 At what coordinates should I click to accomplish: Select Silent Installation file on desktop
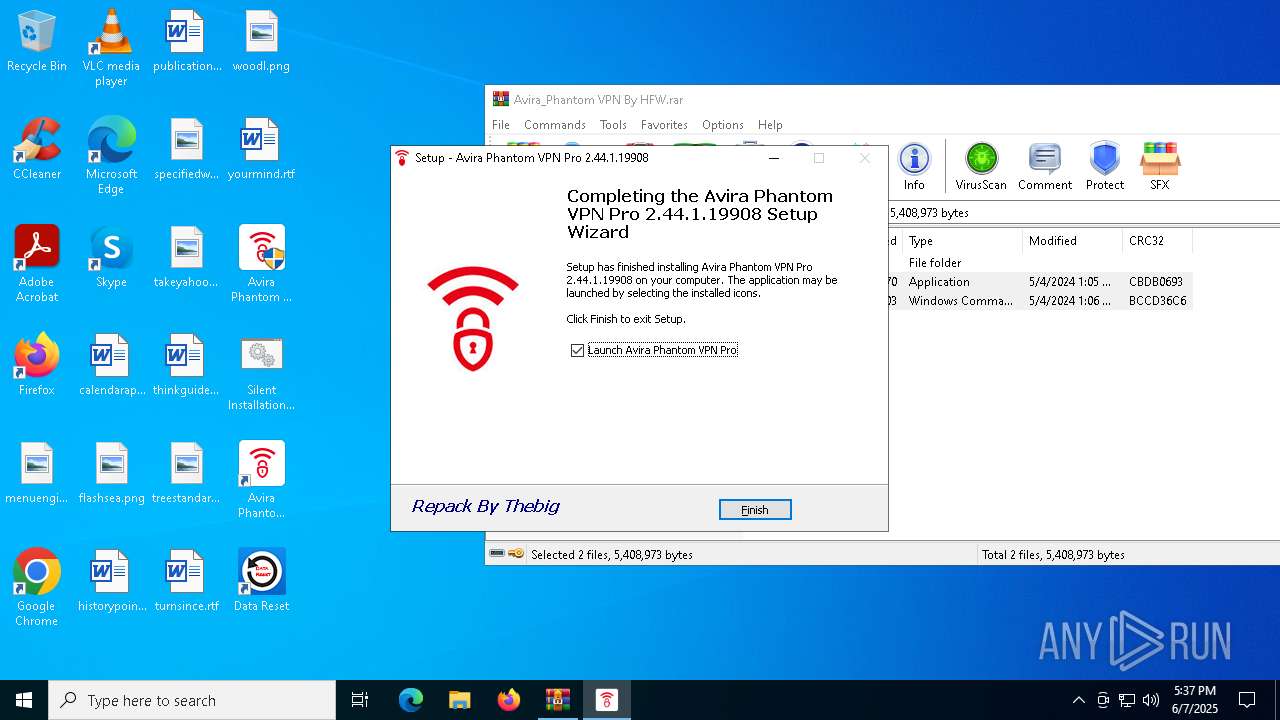[261, 372]
